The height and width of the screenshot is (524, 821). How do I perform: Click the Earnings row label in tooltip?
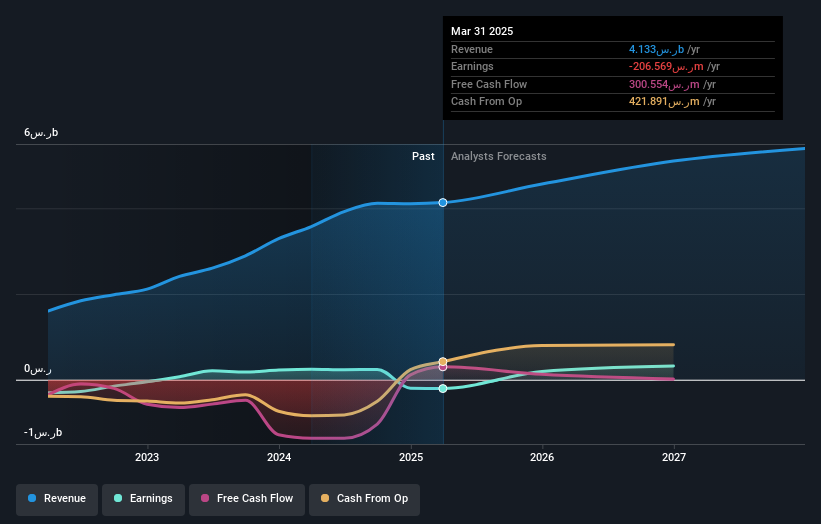coord(472,66)
